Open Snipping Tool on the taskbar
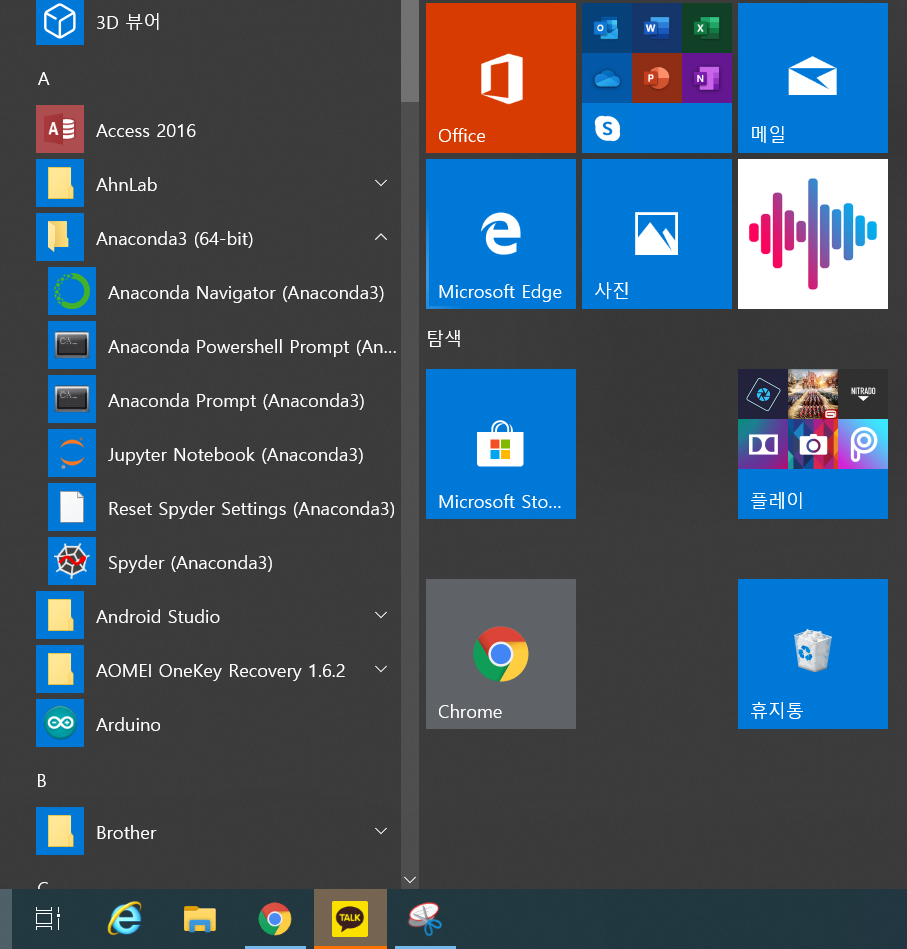The width and height of the screenshot is (907, 949). point(425,918)
